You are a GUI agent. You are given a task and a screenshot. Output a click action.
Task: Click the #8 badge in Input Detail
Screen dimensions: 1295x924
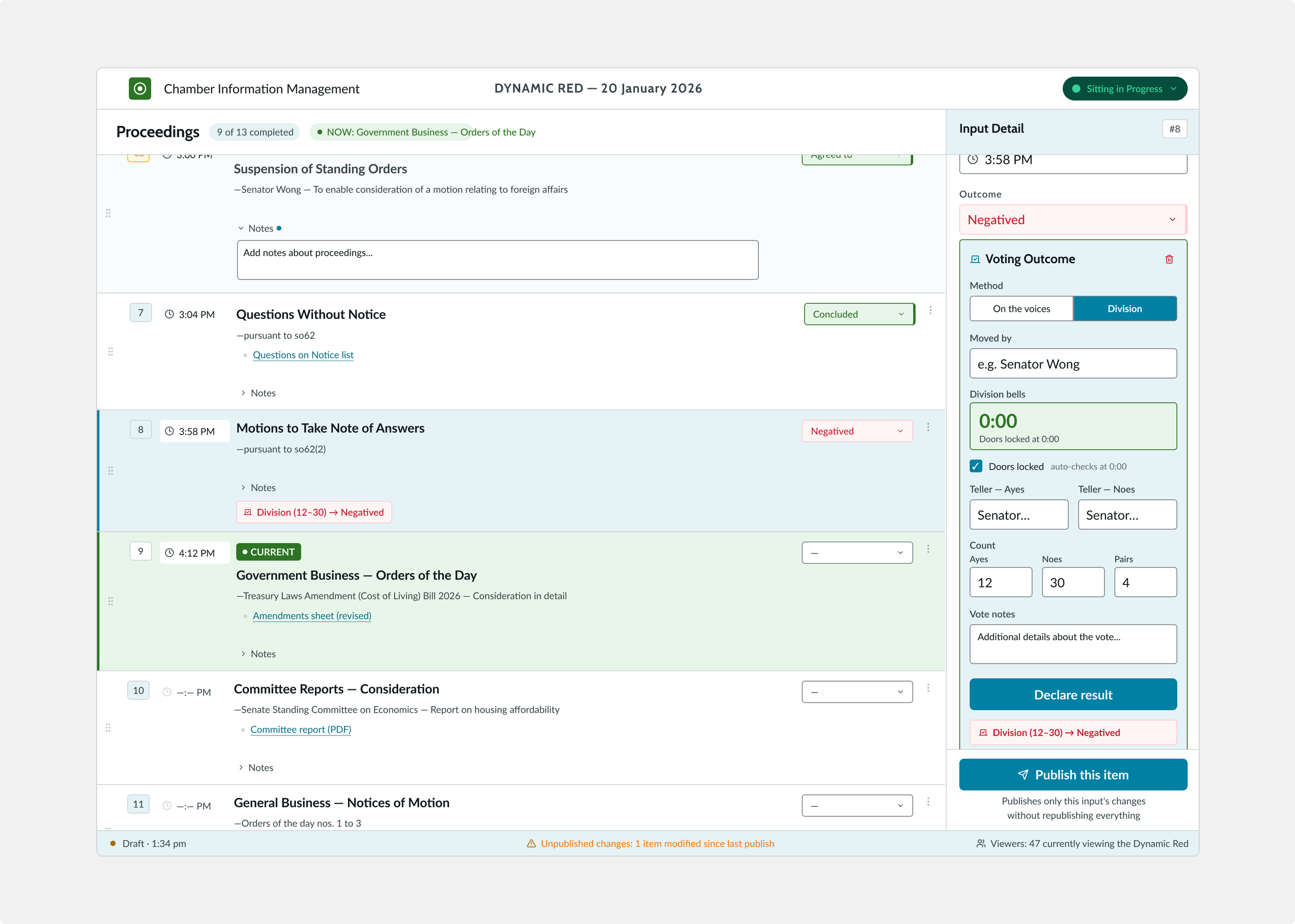coord(1174,129)
